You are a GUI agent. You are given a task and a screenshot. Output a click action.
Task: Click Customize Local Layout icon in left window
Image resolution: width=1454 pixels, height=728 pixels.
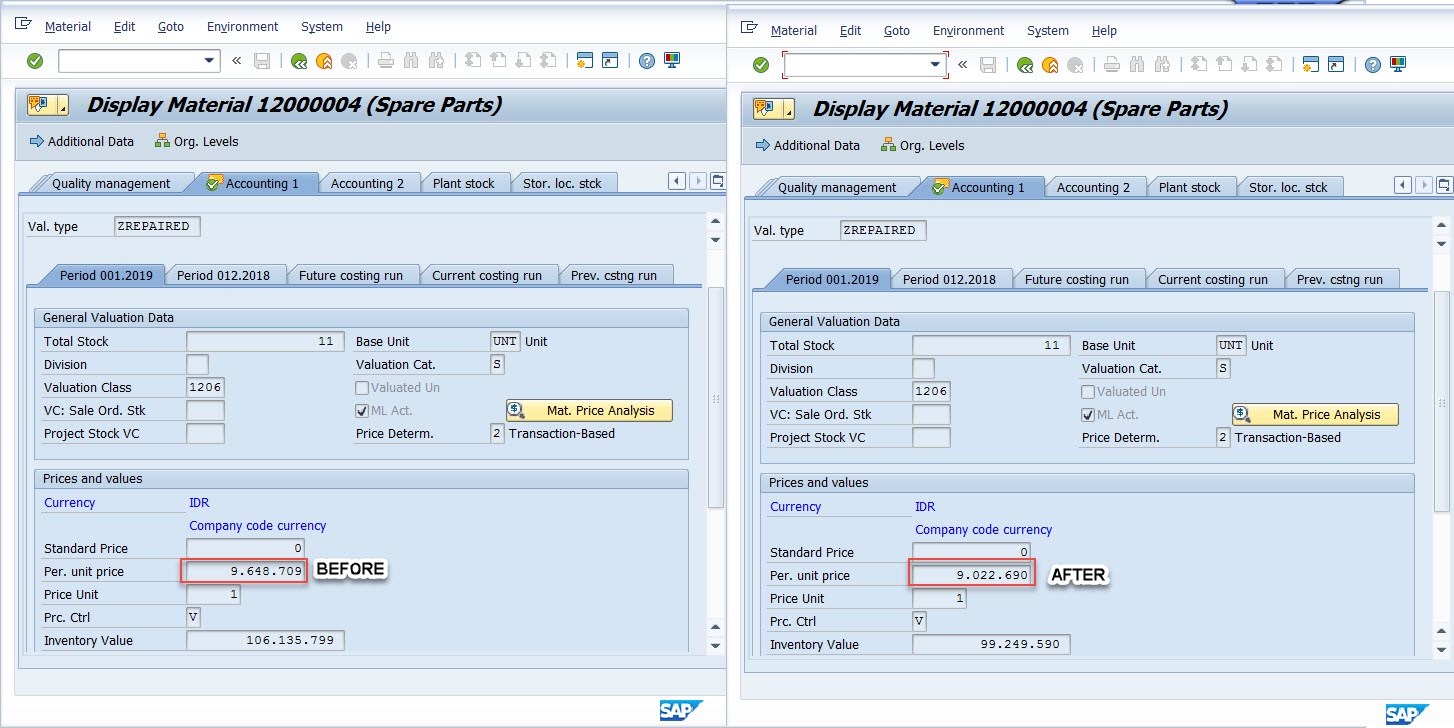pyautogui.click(x=672, y=61)
